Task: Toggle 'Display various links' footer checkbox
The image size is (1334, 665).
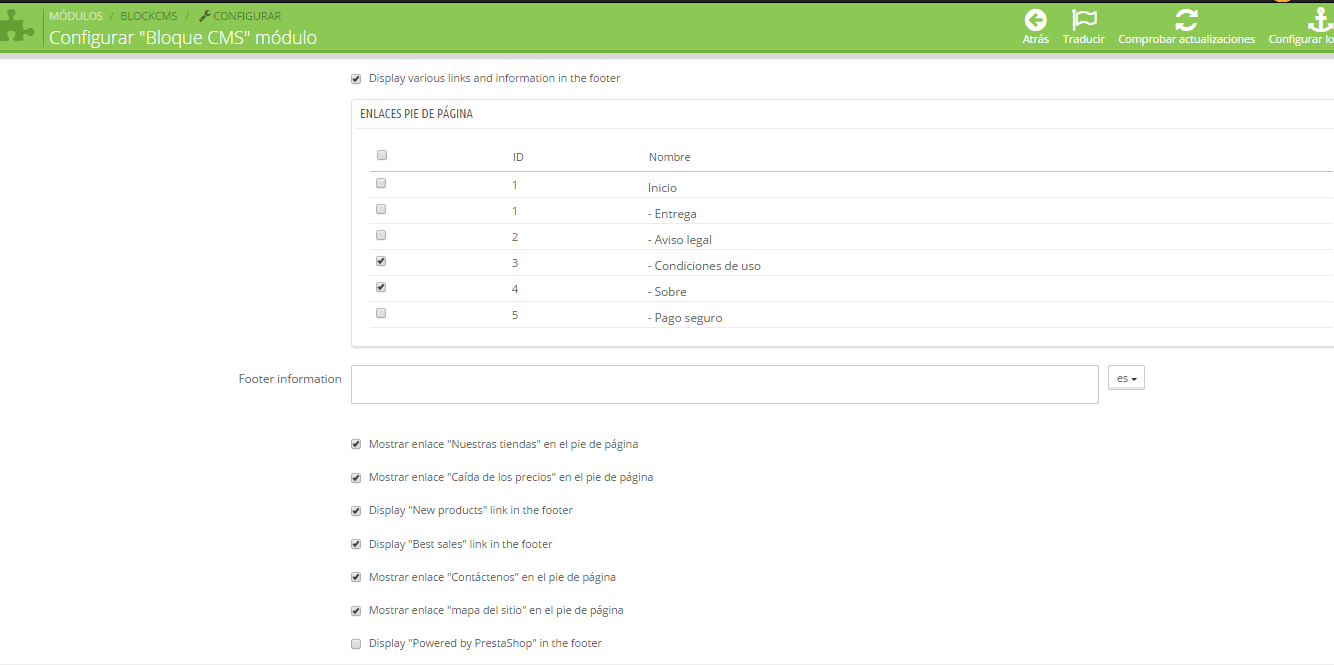Action: coord(356,79)
